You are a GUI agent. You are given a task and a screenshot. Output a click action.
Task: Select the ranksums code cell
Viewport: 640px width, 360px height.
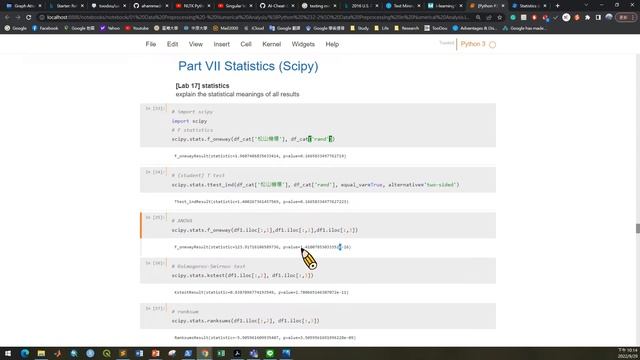(x=318, y=316)
